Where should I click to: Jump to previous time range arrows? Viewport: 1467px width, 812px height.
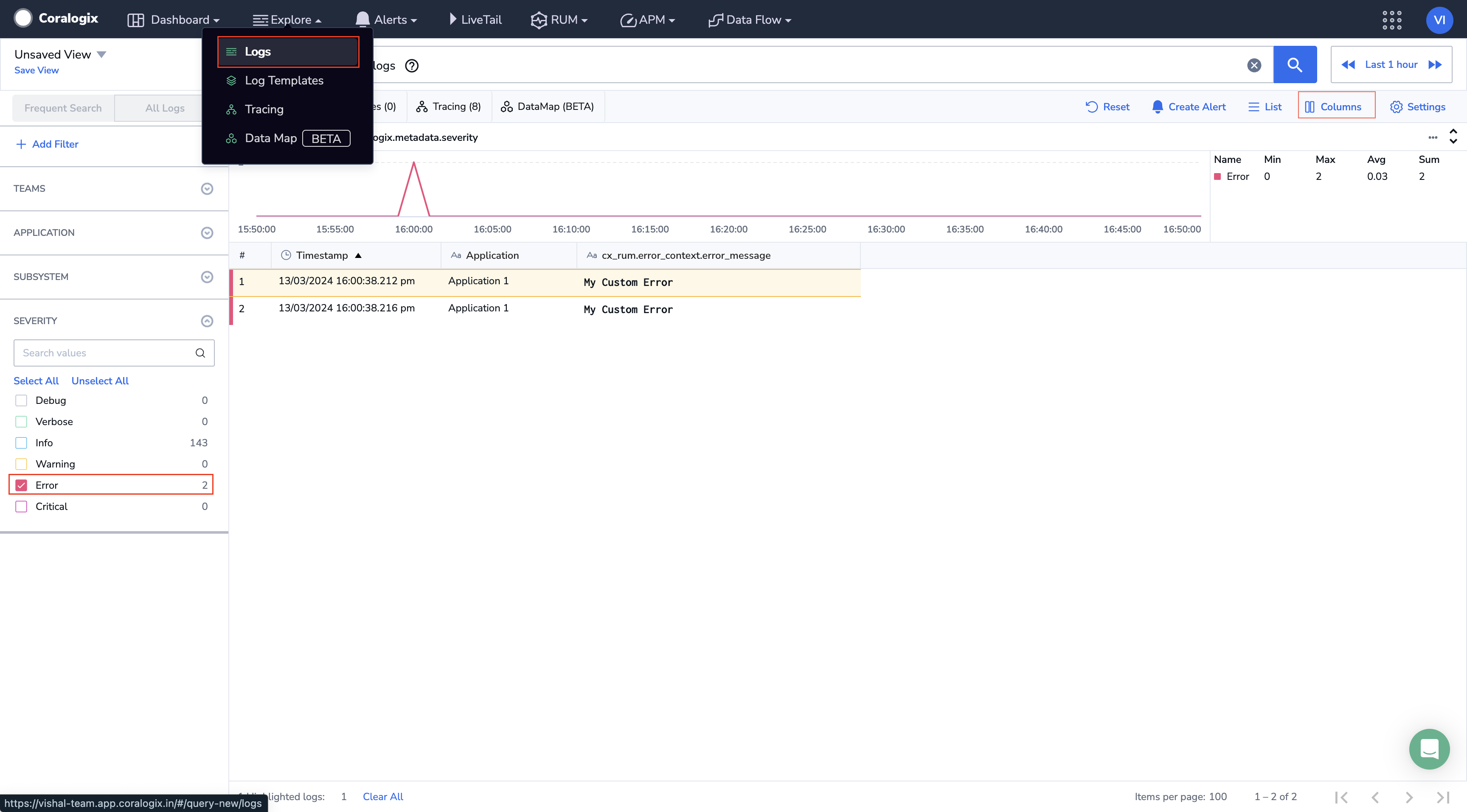click(1348, 65)
